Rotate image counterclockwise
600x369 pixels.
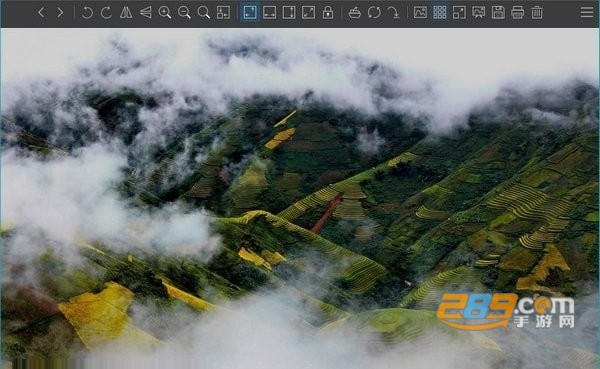pos(87,13)
